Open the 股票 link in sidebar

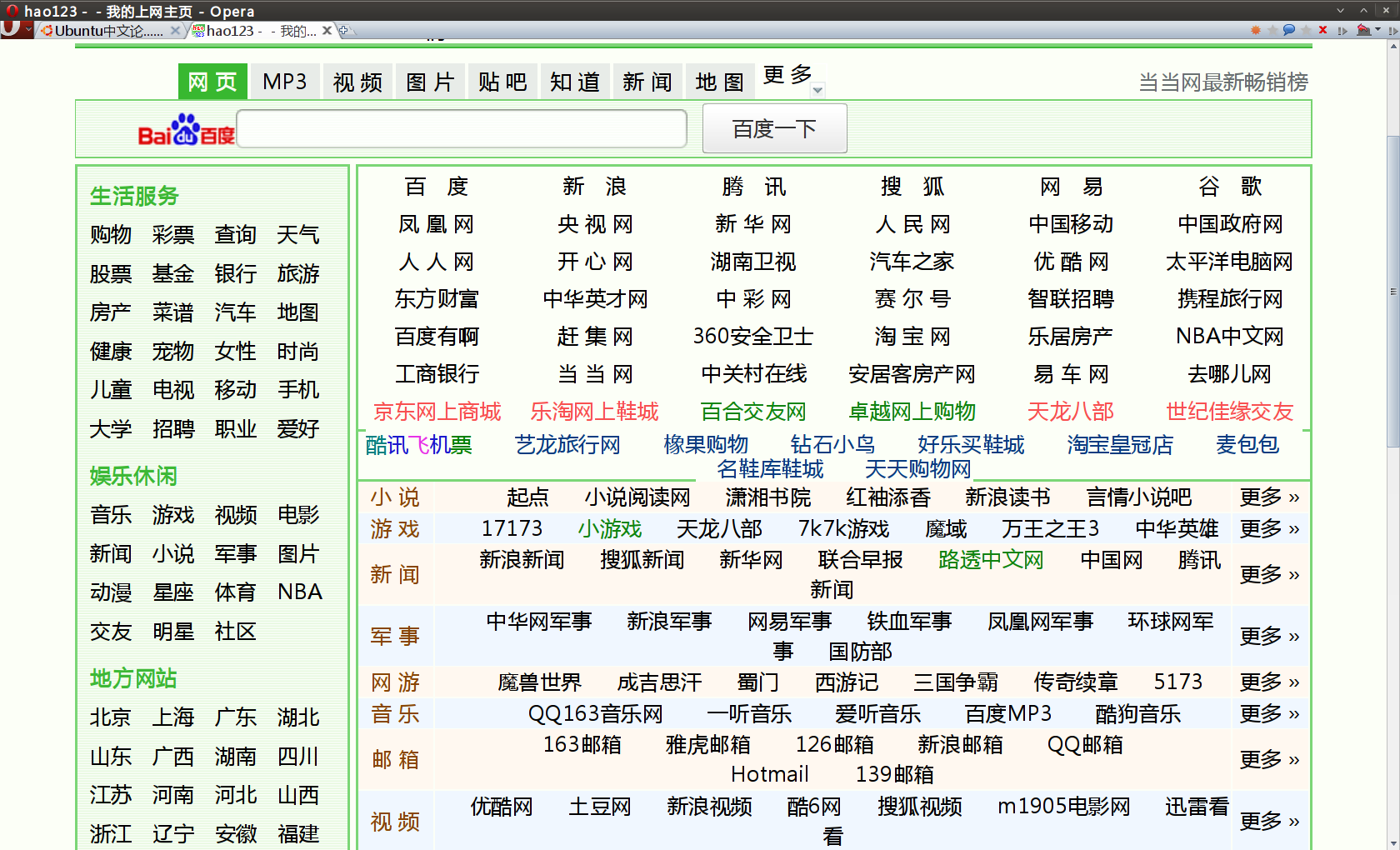pos(111,273)
